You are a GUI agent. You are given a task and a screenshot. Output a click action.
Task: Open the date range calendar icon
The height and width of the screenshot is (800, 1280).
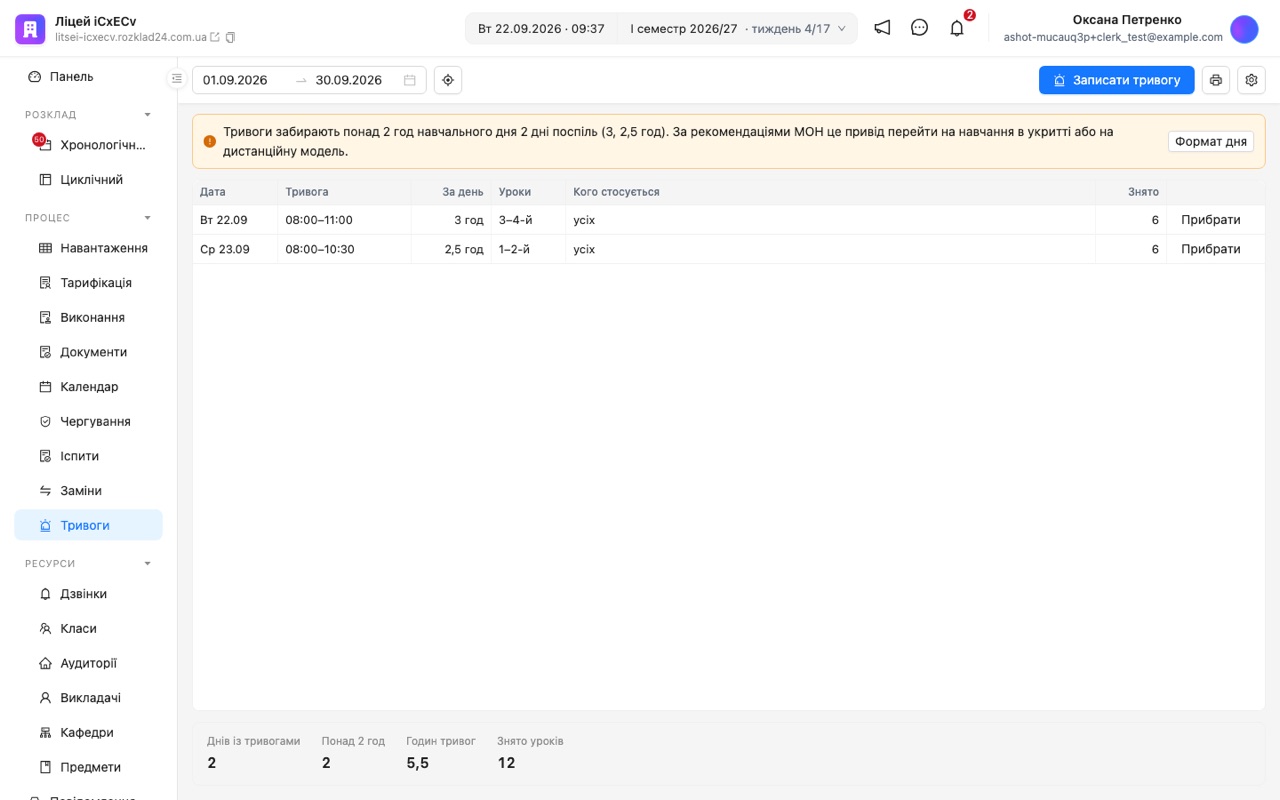410,80
